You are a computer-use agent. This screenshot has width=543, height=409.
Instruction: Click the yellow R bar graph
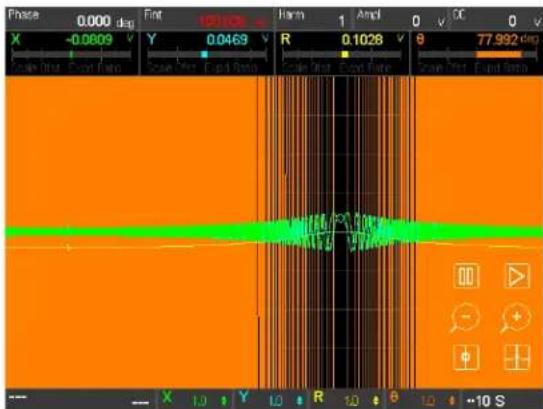tap(342, 54)
